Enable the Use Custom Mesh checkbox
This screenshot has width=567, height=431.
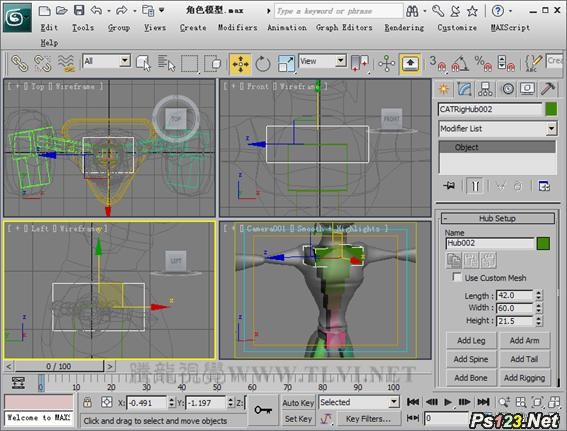(x=457, y=277)
